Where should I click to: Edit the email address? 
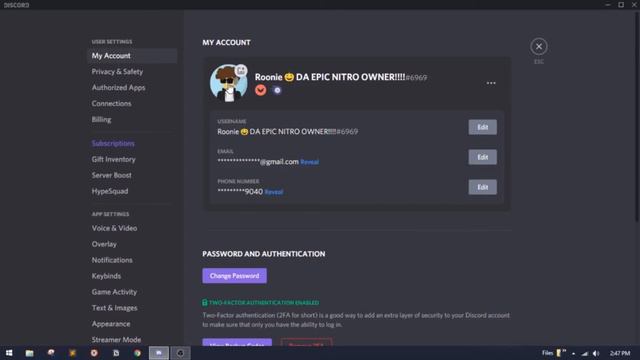(x=482, y=157)
